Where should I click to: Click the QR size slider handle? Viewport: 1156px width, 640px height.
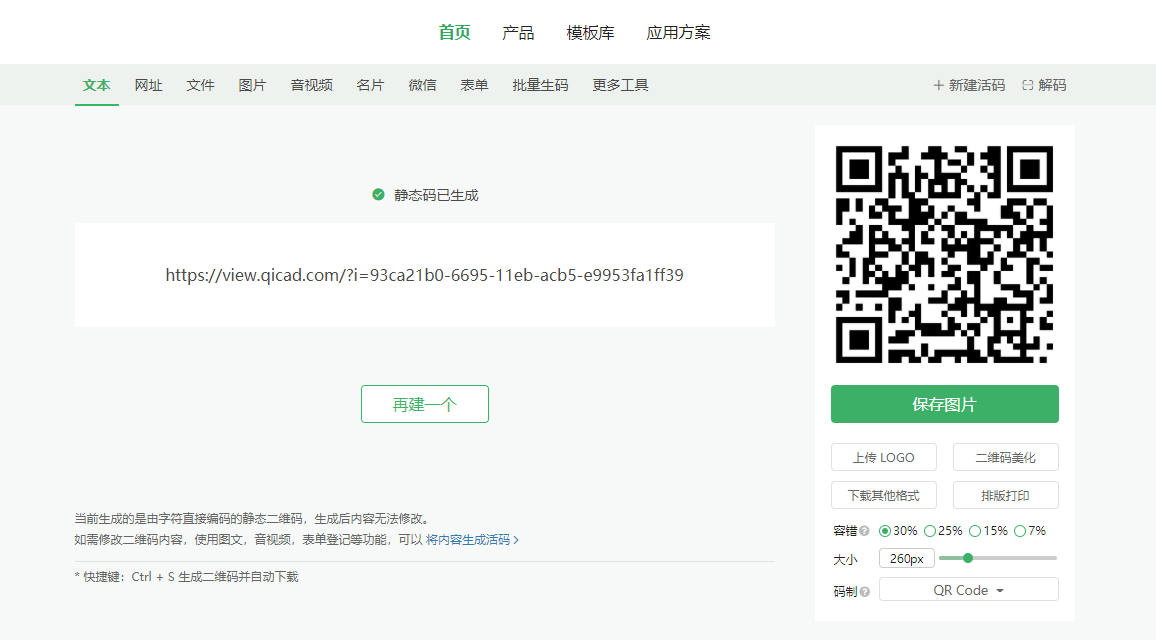(967, 558)
